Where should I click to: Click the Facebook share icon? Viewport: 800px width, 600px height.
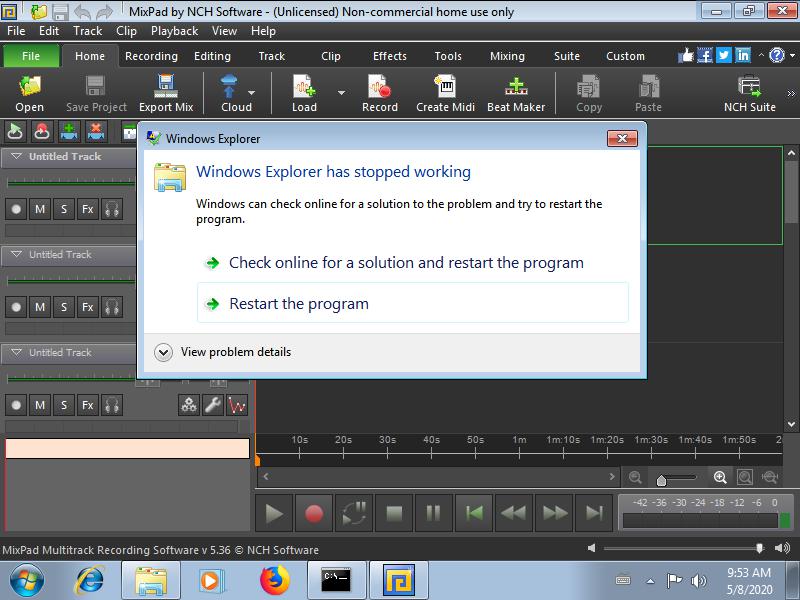click(705, 55)
